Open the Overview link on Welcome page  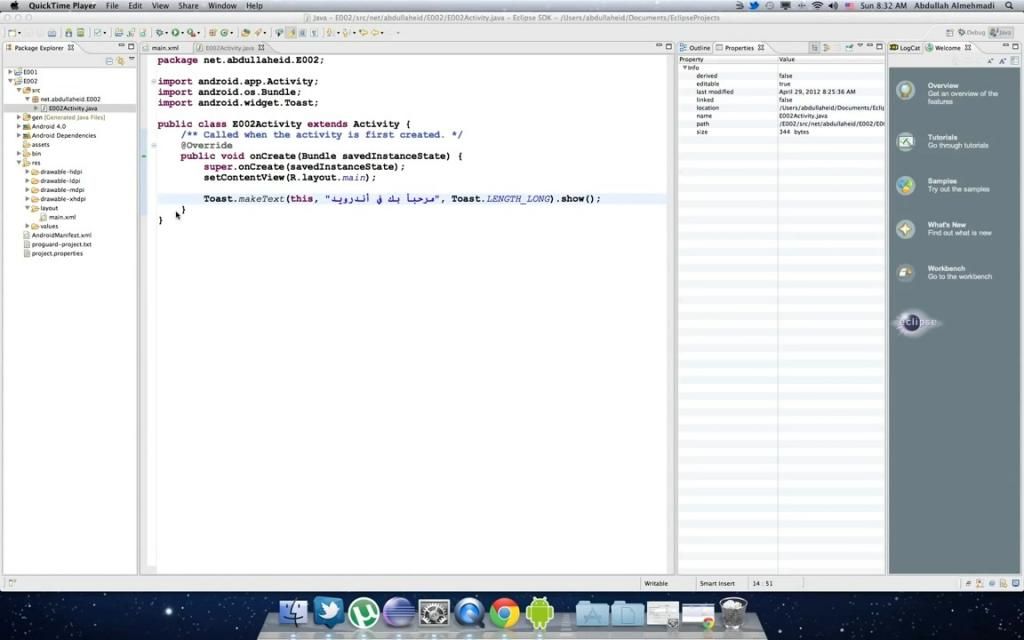coord(943,86)
